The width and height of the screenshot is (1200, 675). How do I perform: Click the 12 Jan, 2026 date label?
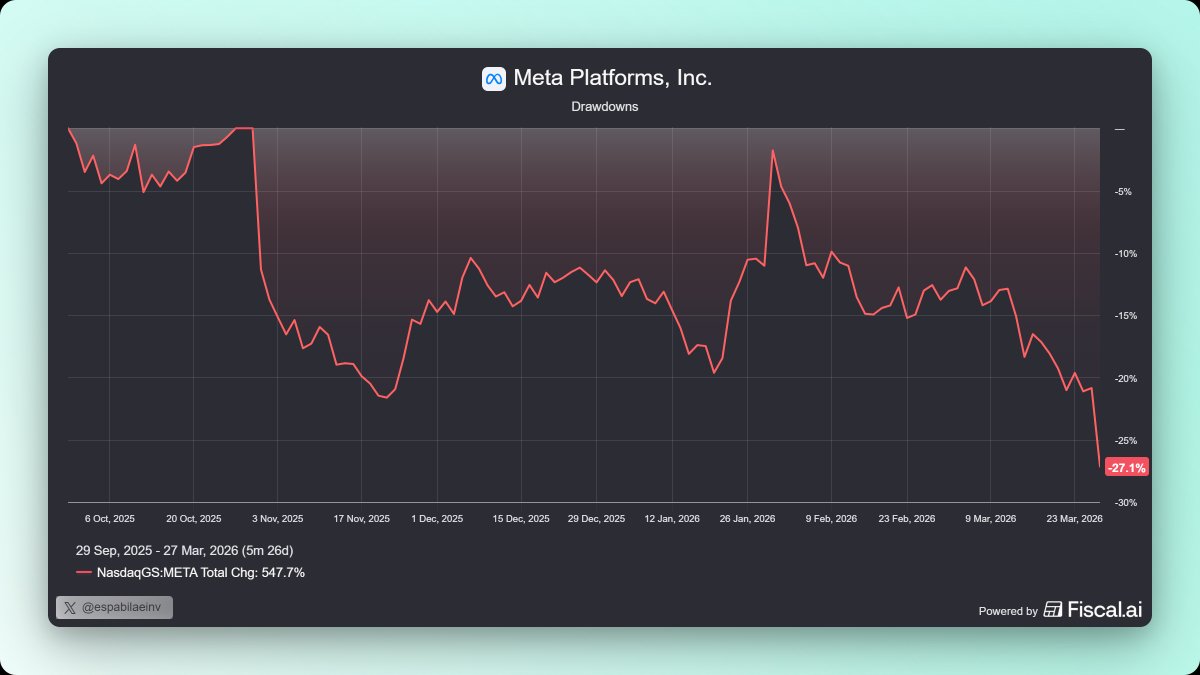(673, 519)
